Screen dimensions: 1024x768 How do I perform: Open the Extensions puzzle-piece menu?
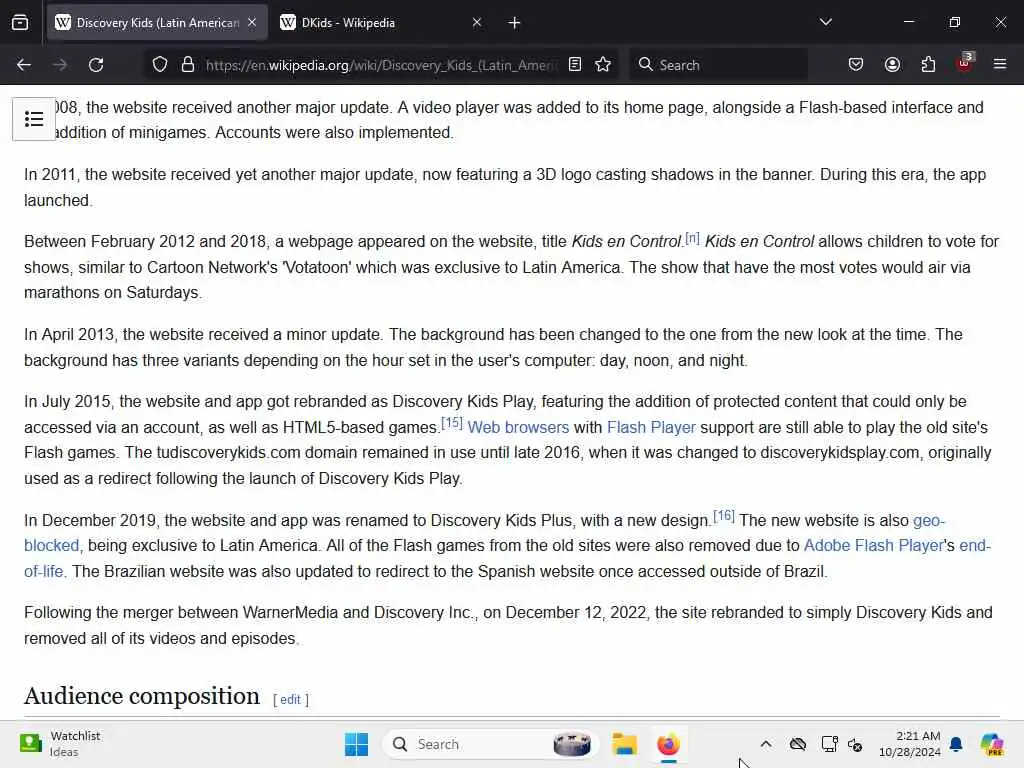(x=928, y=65)
